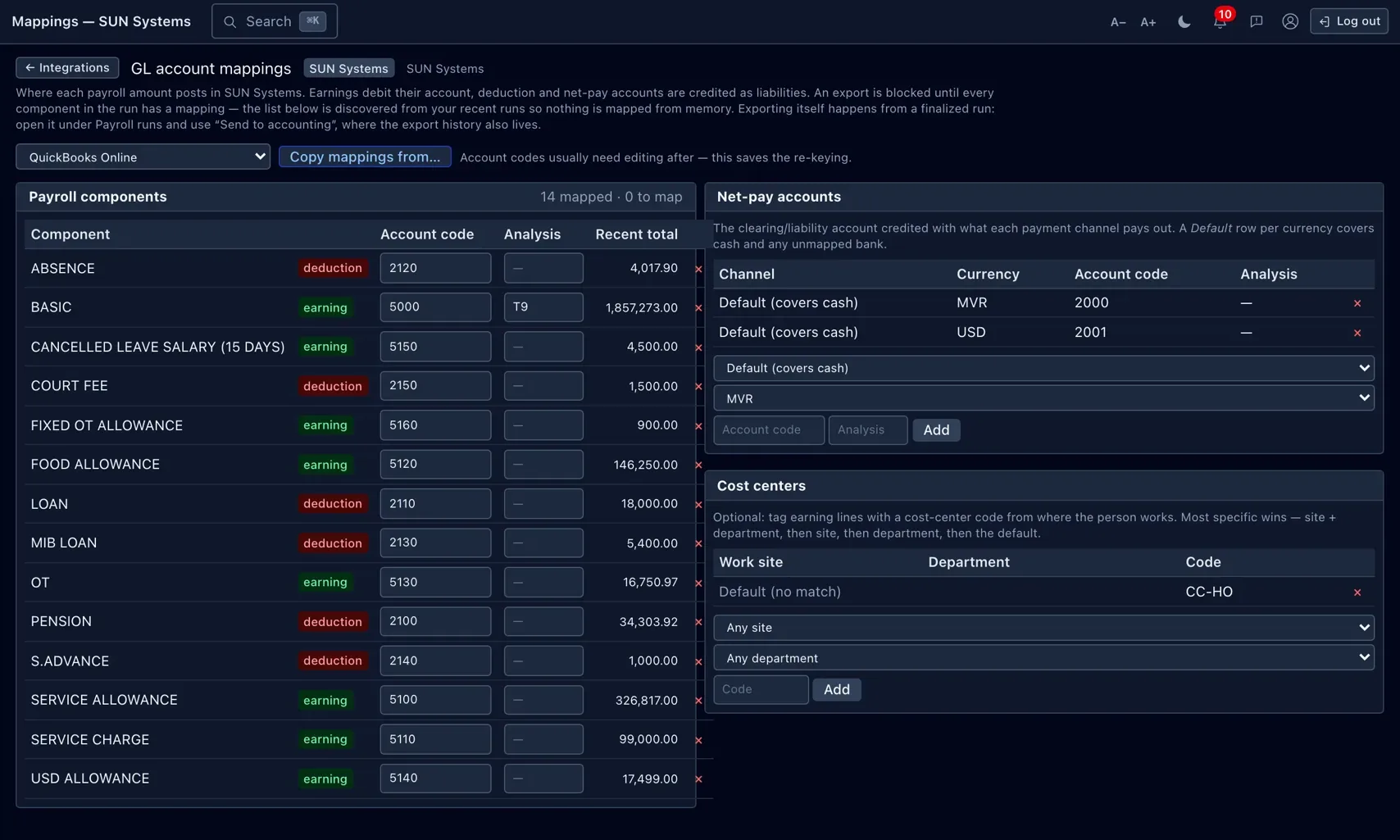1400x840 pixels.
Task: Remove the USD ALLOWANCE mapping
Action: (698, 779)
